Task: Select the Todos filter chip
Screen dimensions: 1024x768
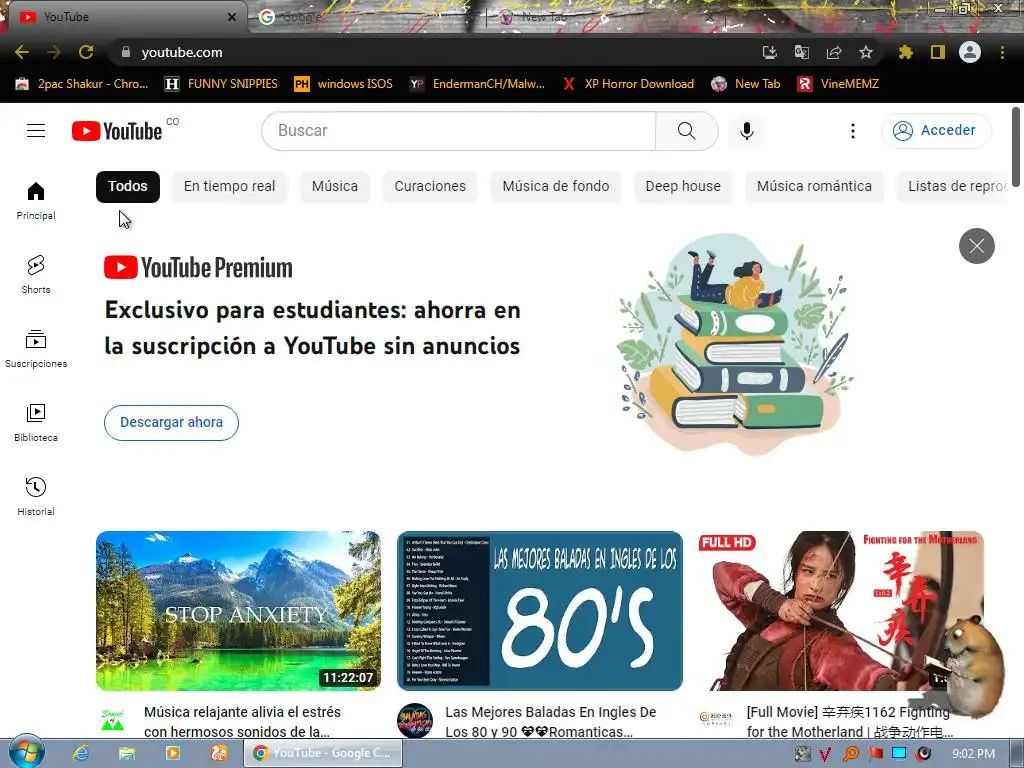Action: (128, 187)
